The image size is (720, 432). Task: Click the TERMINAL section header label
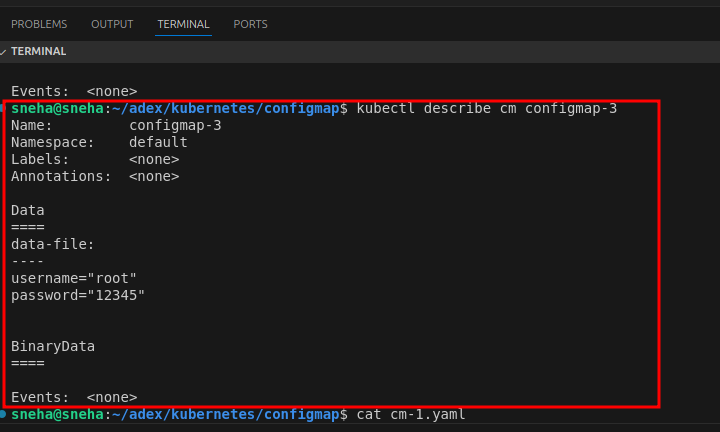39,51
